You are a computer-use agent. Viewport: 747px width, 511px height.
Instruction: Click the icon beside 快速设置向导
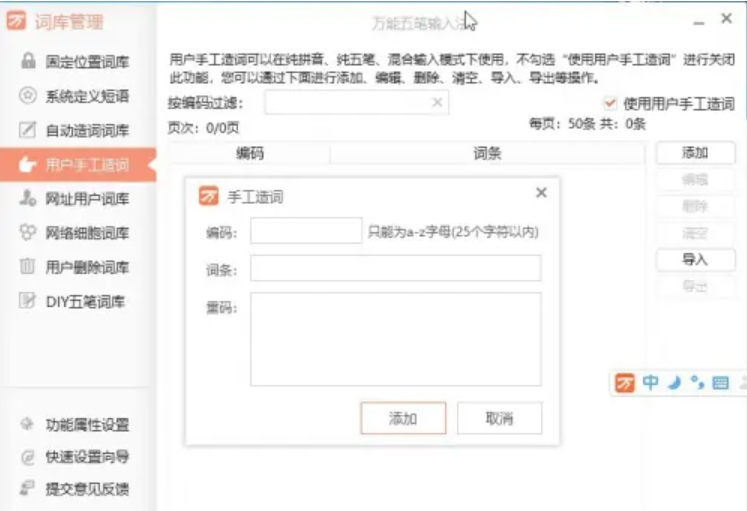point(28,457)
